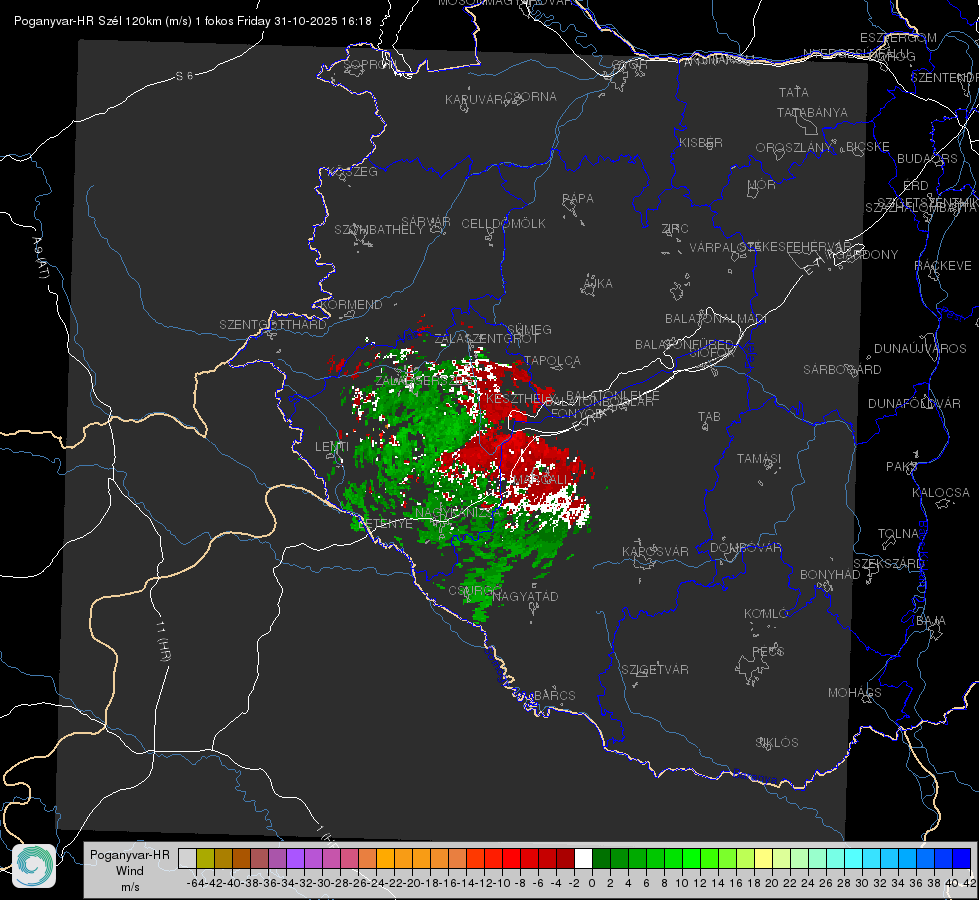Click the TAB town label

[x=709, y=417]
